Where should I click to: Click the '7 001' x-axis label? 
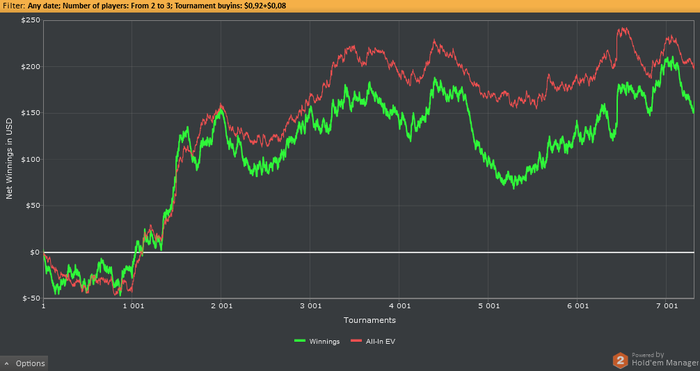(x=666, y=306)
